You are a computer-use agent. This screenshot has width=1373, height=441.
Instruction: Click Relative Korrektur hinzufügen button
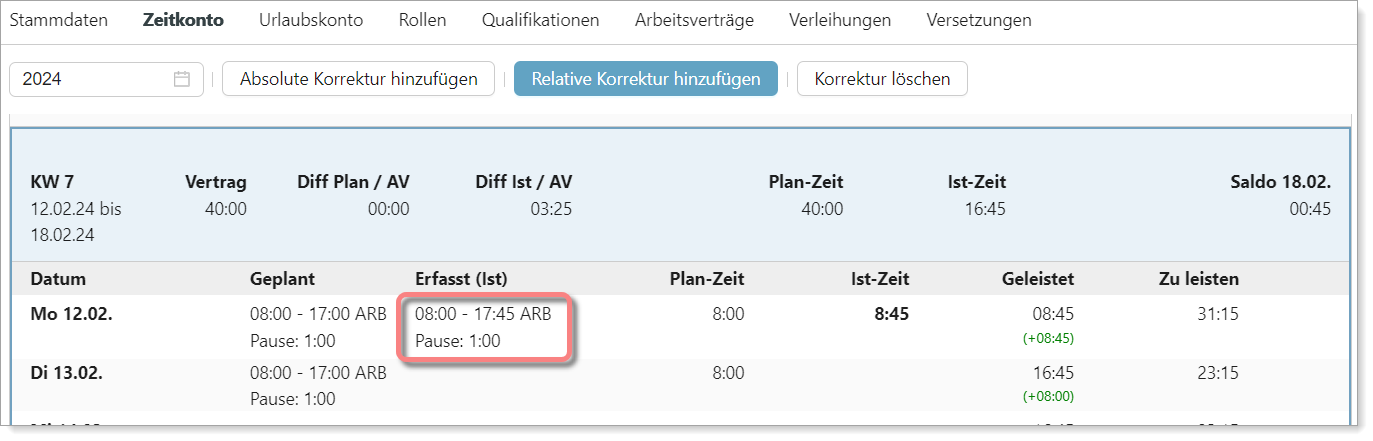[x=646, y=79]
